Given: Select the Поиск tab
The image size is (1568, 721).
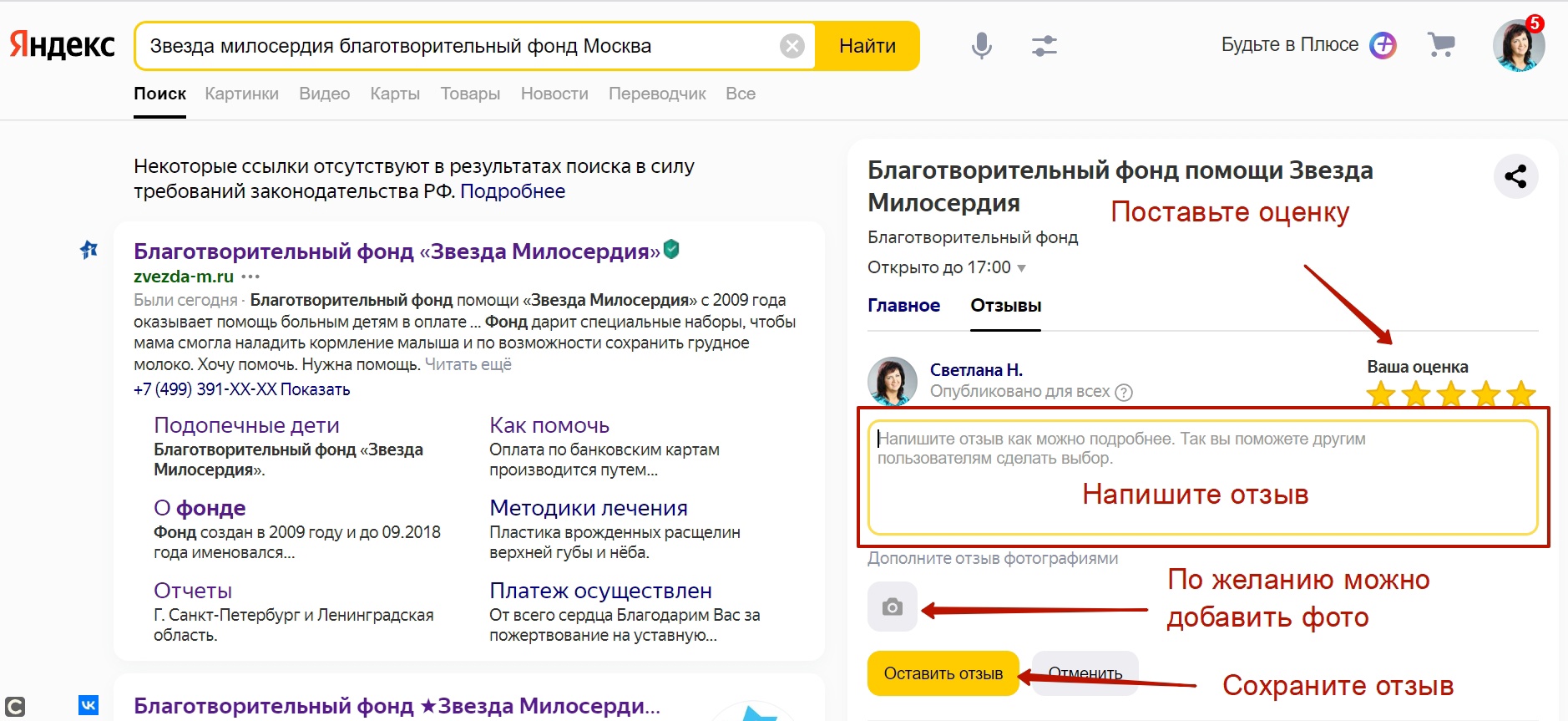Looking at the screenshot, I should click(x=159, y=94).
